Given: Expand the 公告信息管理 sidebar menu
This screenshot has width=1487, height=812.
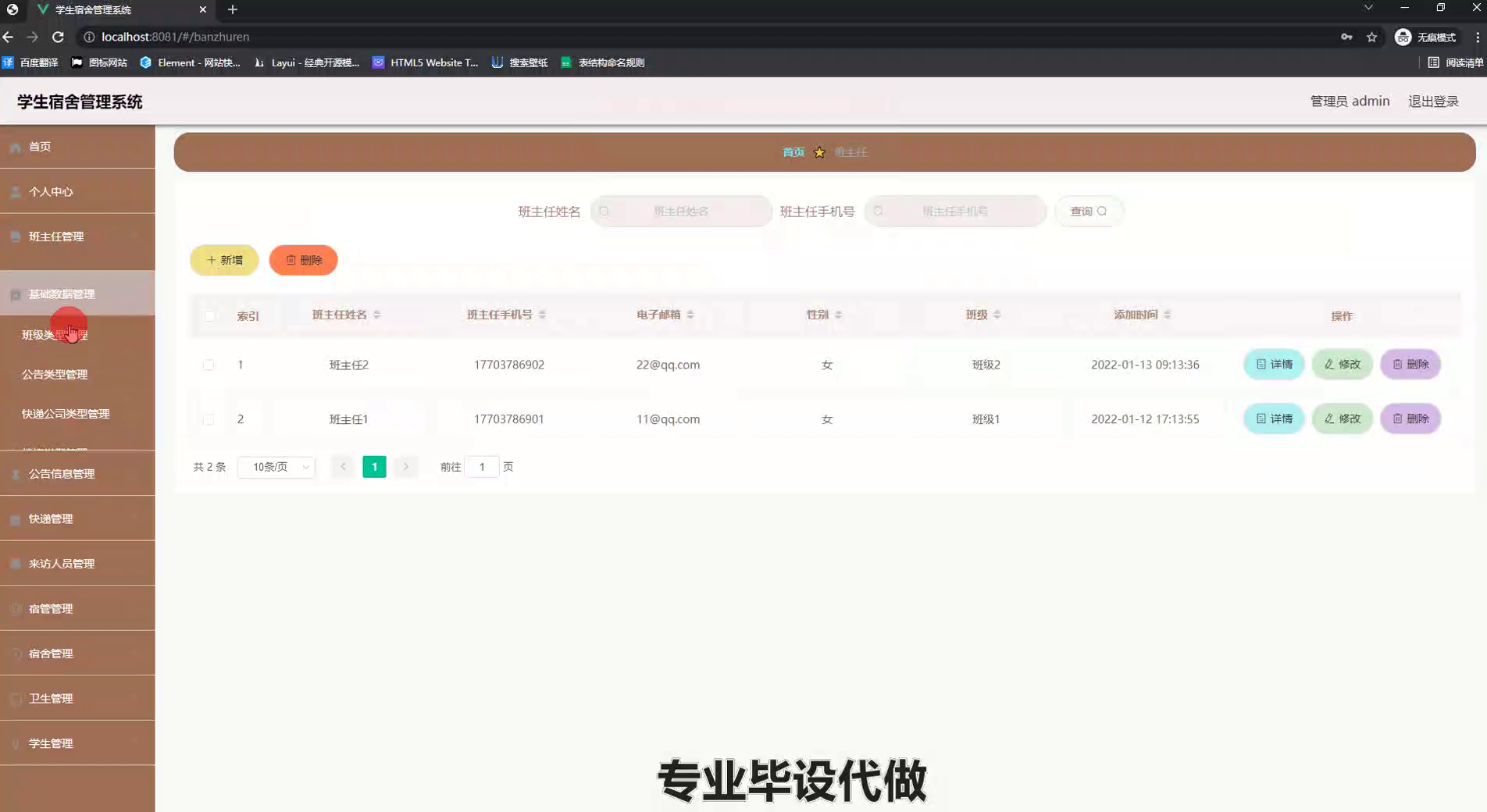Looking at the screenshot, I should point(77,474).
